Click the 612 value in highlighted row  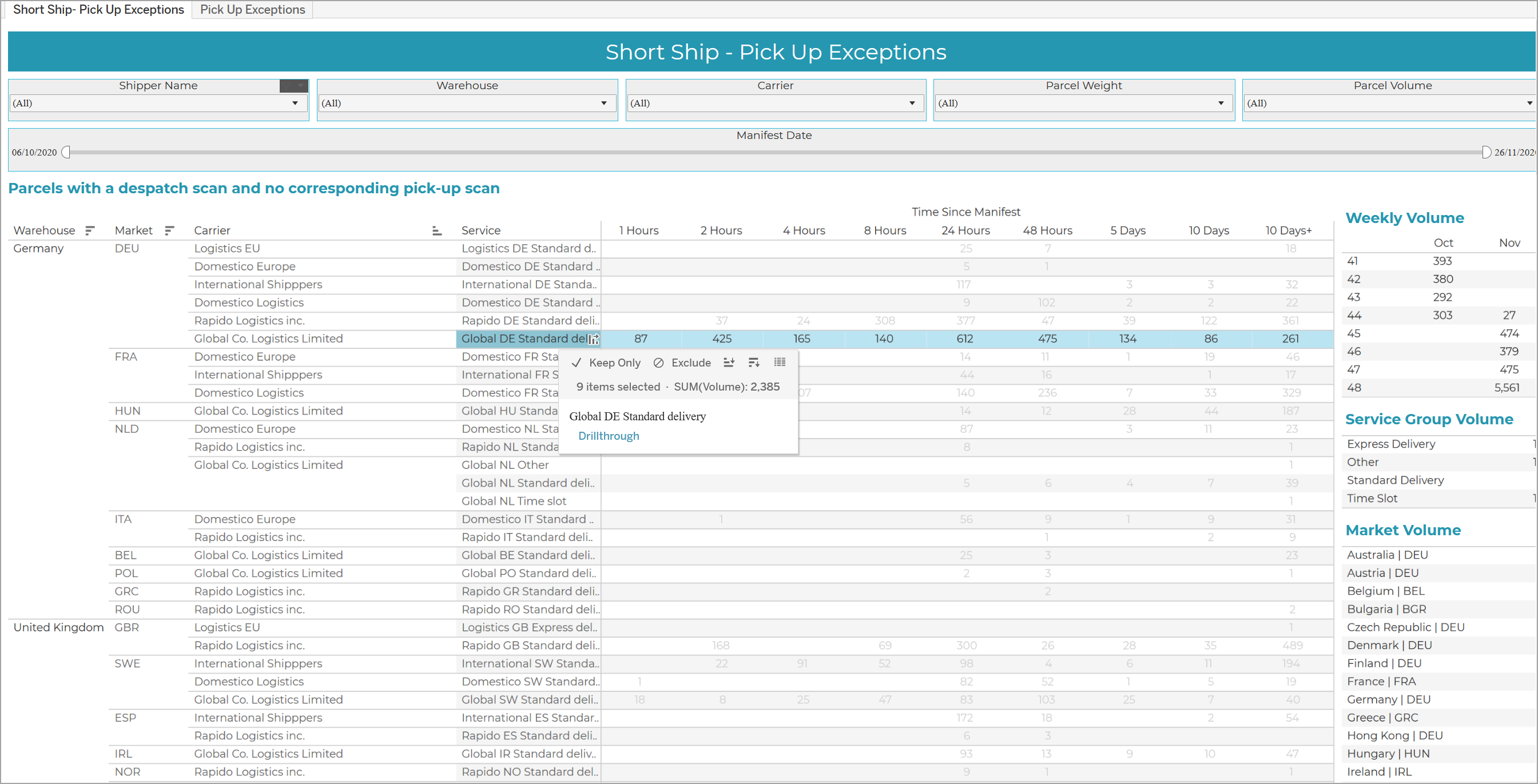964,339
